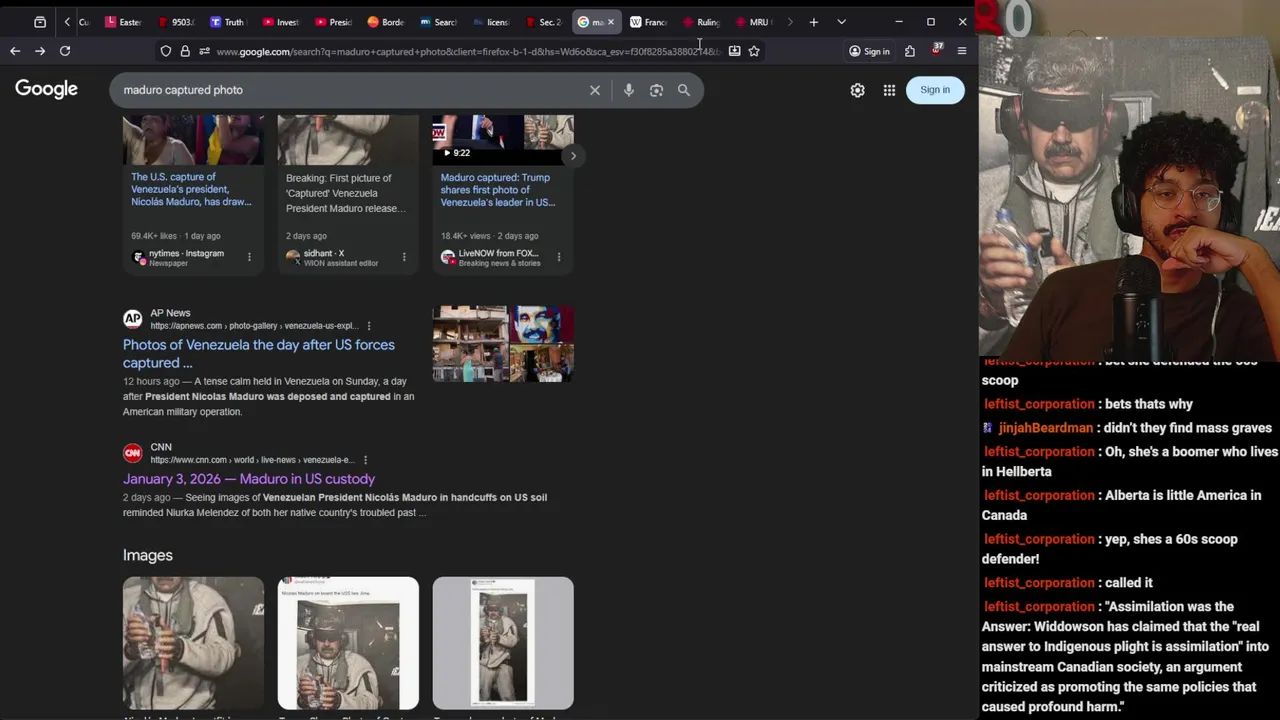The height and width of the screenshot is (720, 1280).
Task: Open more options for CNN result
Action: click(x=365, y=460)
